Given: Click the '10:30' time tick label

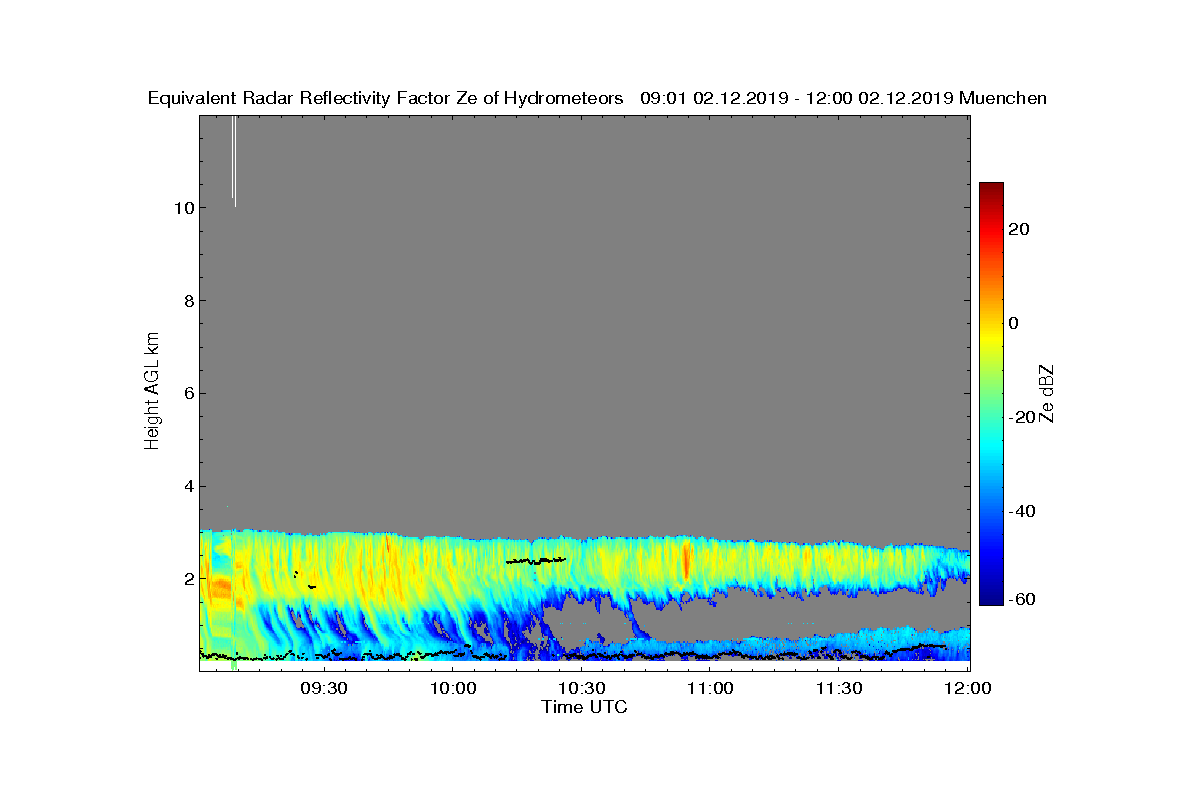Looking at the screenshot, I should [x=582, y=689].
